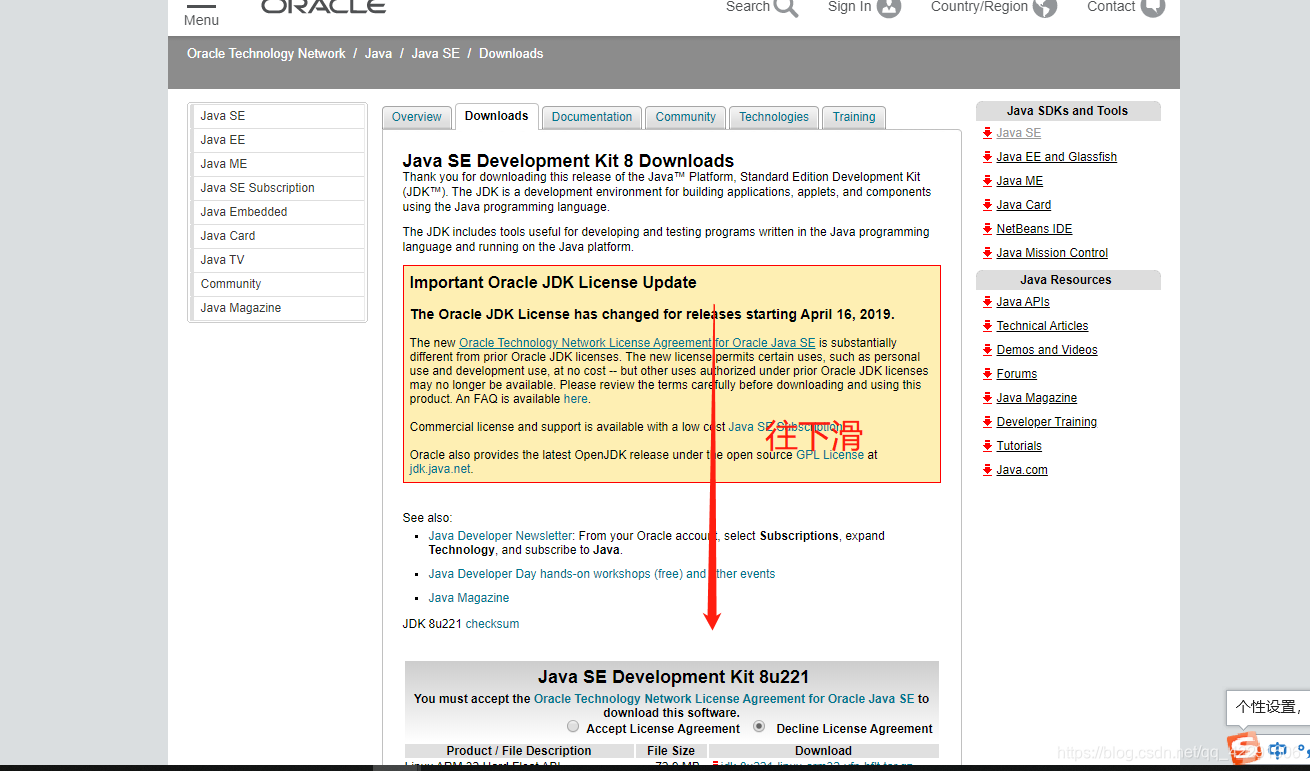
Task: Click red download arrow beside Java EE and Glassfish
Action: tap(987, 157)
